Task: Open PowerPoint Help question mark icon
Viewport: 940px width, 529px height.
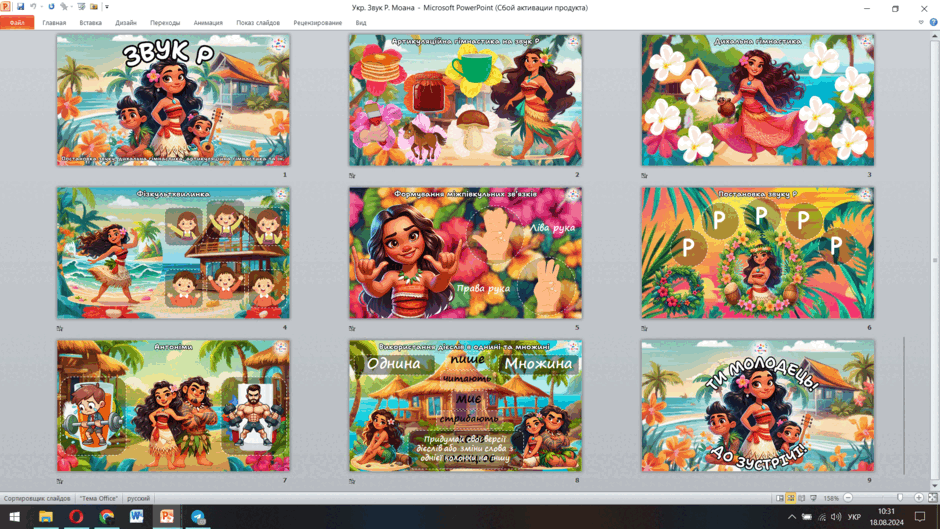Action: point(933,22)
